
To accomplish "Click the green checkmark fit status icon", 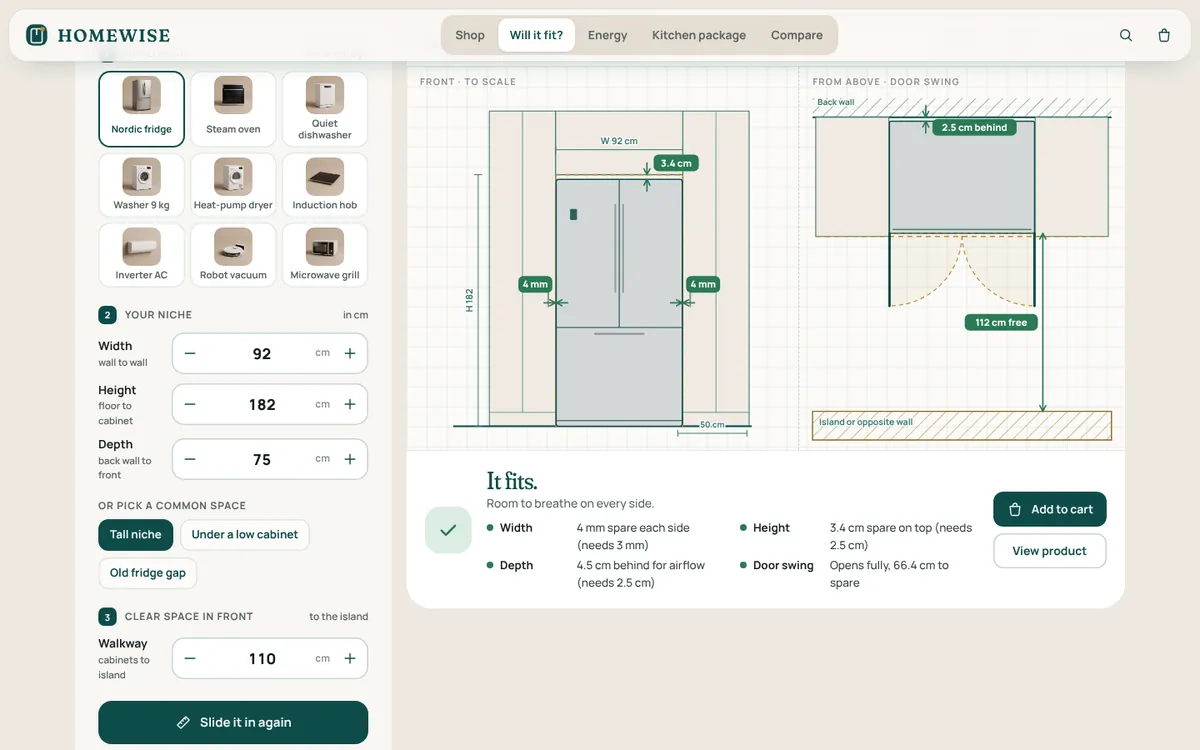I will 448,530.
